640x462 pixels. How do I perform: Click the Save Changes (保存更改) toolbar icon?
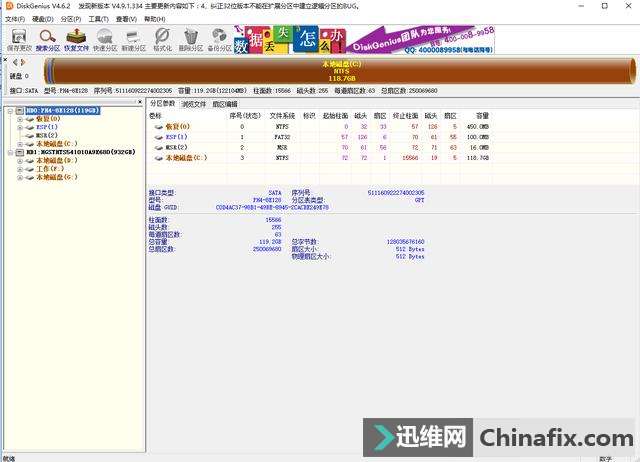click(x=19, y=40)
